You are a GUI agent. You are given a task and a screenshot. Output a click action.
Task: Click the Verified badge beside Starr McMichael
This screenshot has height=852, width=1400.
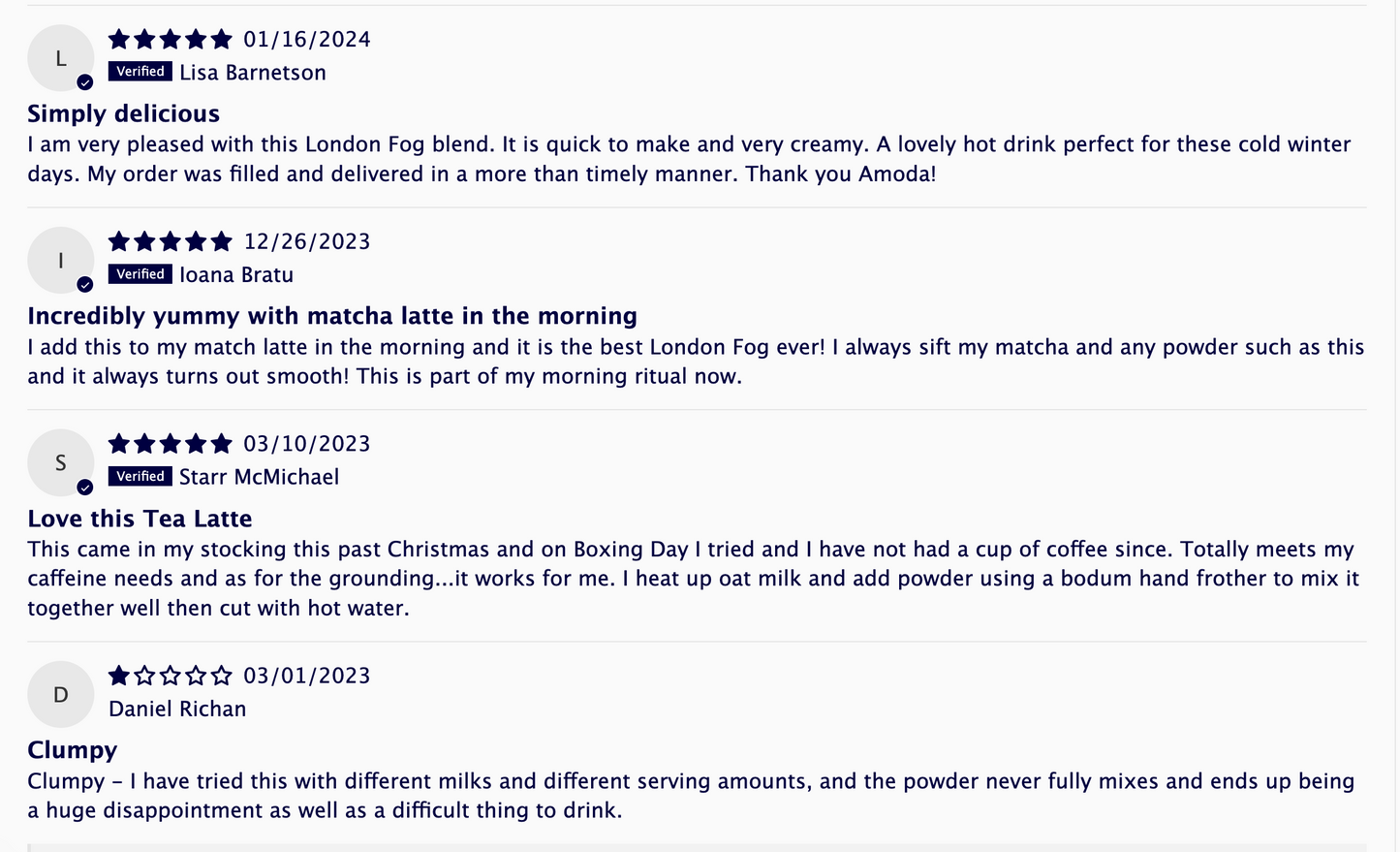pos(140,477)
